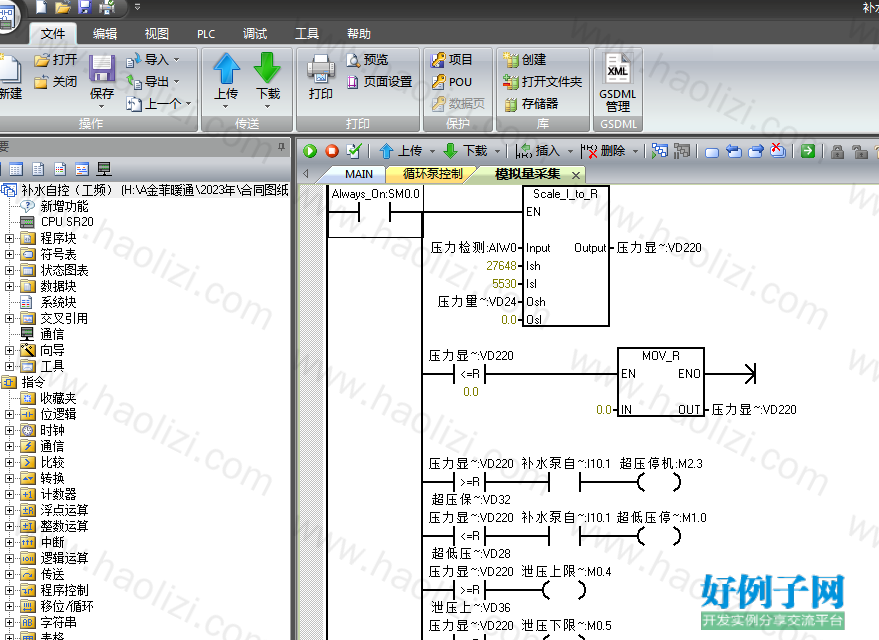Go to previous bookmark icon
This screenshot has height=640, width=879.
click(x=734, y=151)
